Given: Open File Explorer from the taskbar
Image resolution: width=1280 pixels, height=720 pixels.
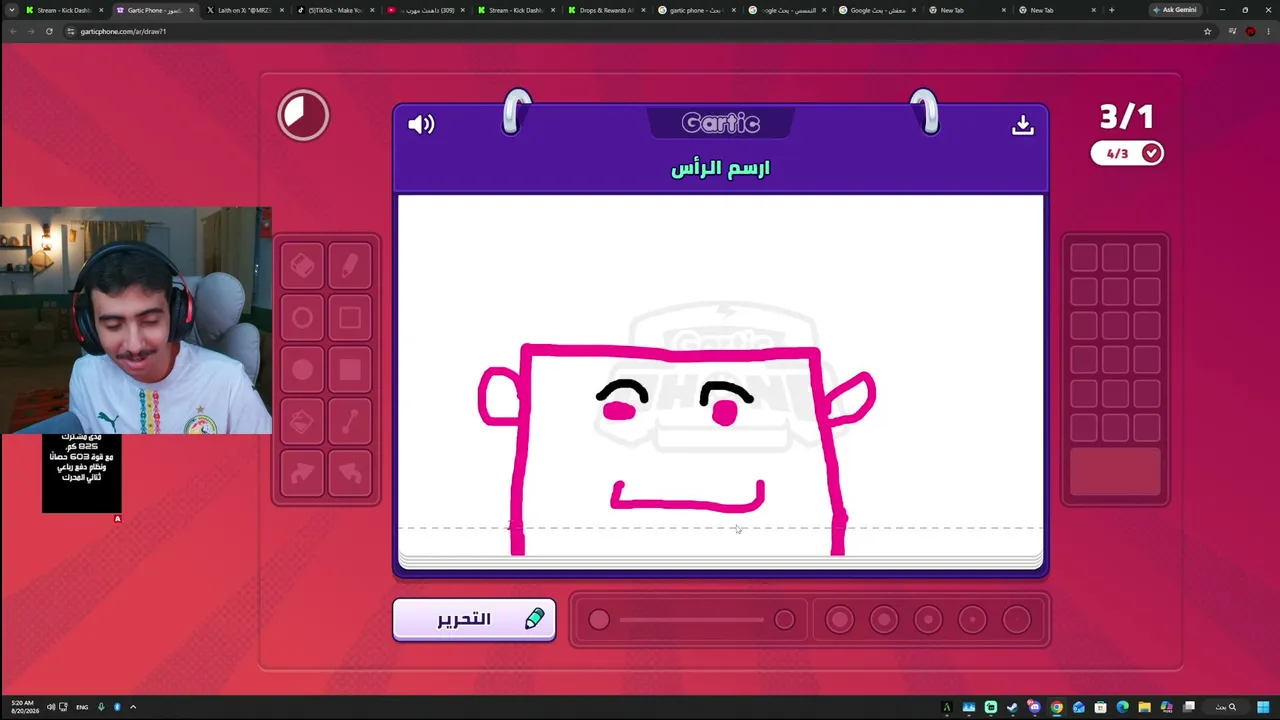Looking at the screenshot, I should [x=1144, y=707].
